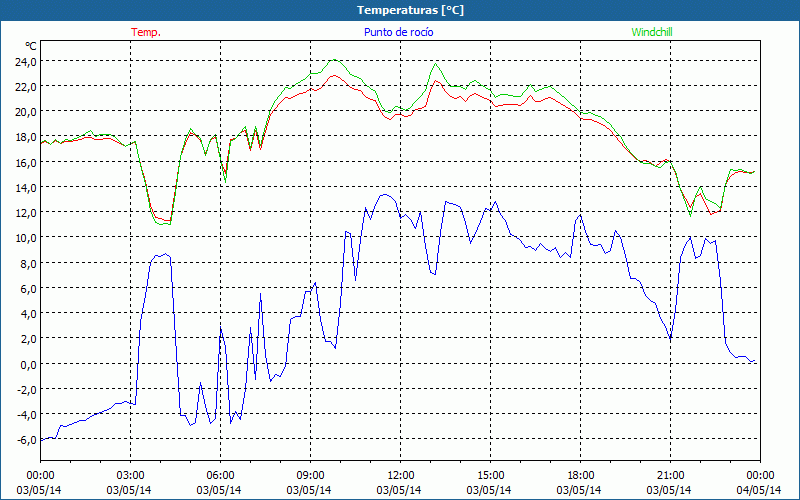Select the blue 'Punto de rocío' legend label

(x=398, y=32)
